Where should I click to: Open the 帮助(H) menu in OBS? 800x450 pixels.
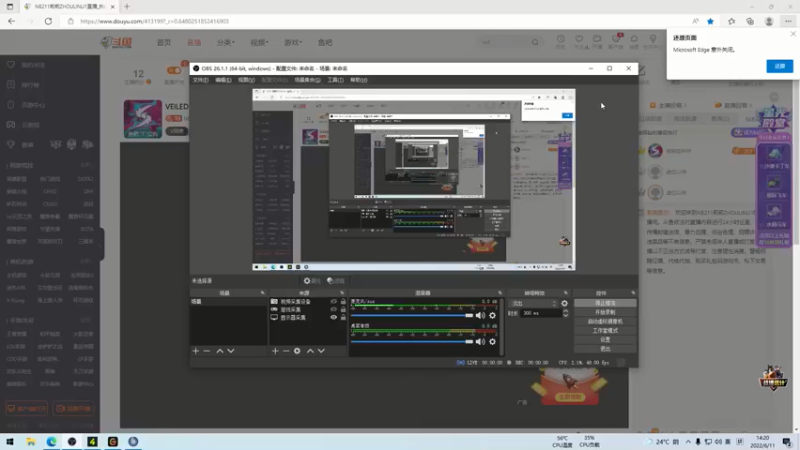pyautogui.click(x=359, y=80)
